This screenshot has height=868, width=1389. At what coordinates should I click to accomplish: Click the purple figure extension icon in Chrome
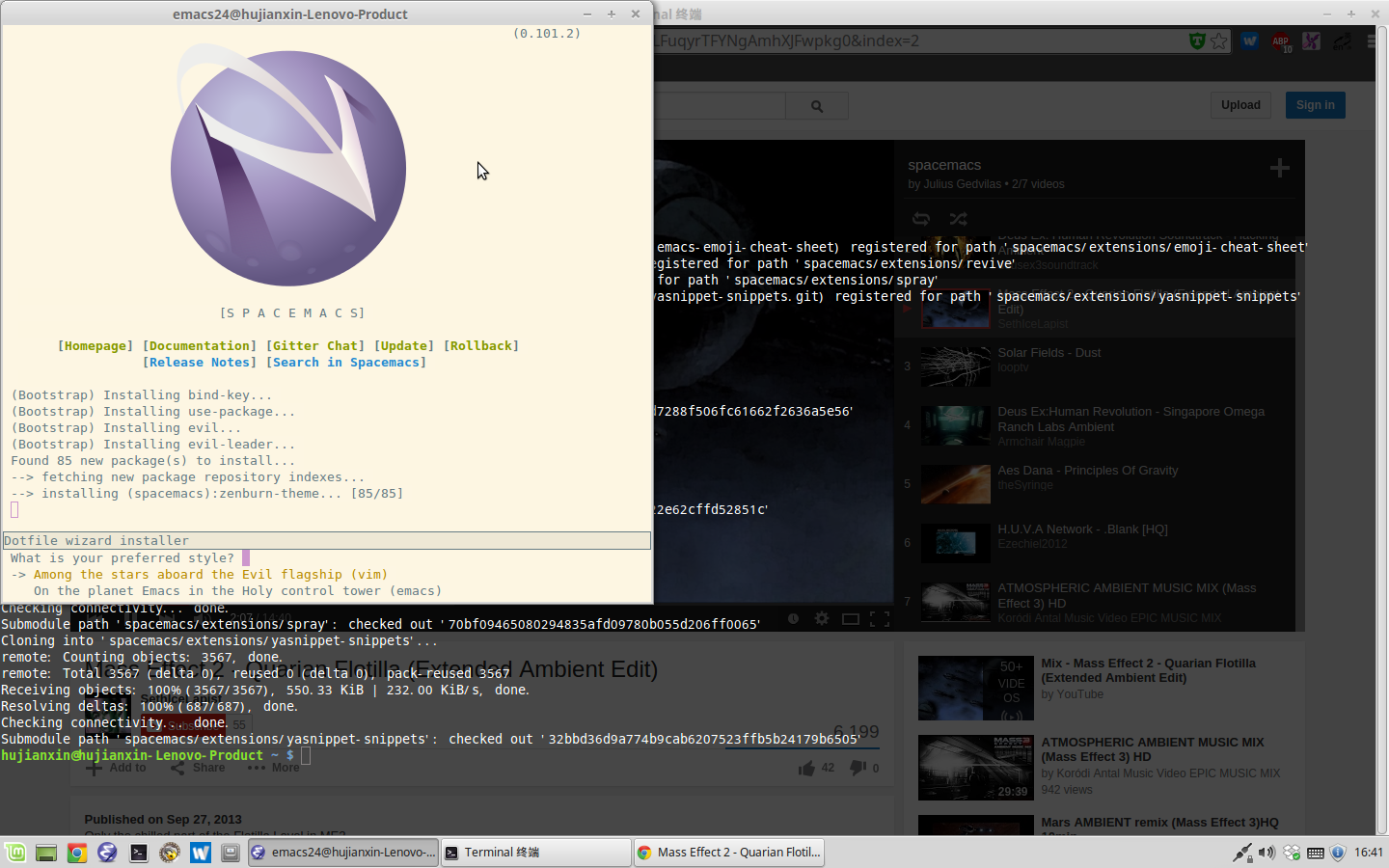1312,41
